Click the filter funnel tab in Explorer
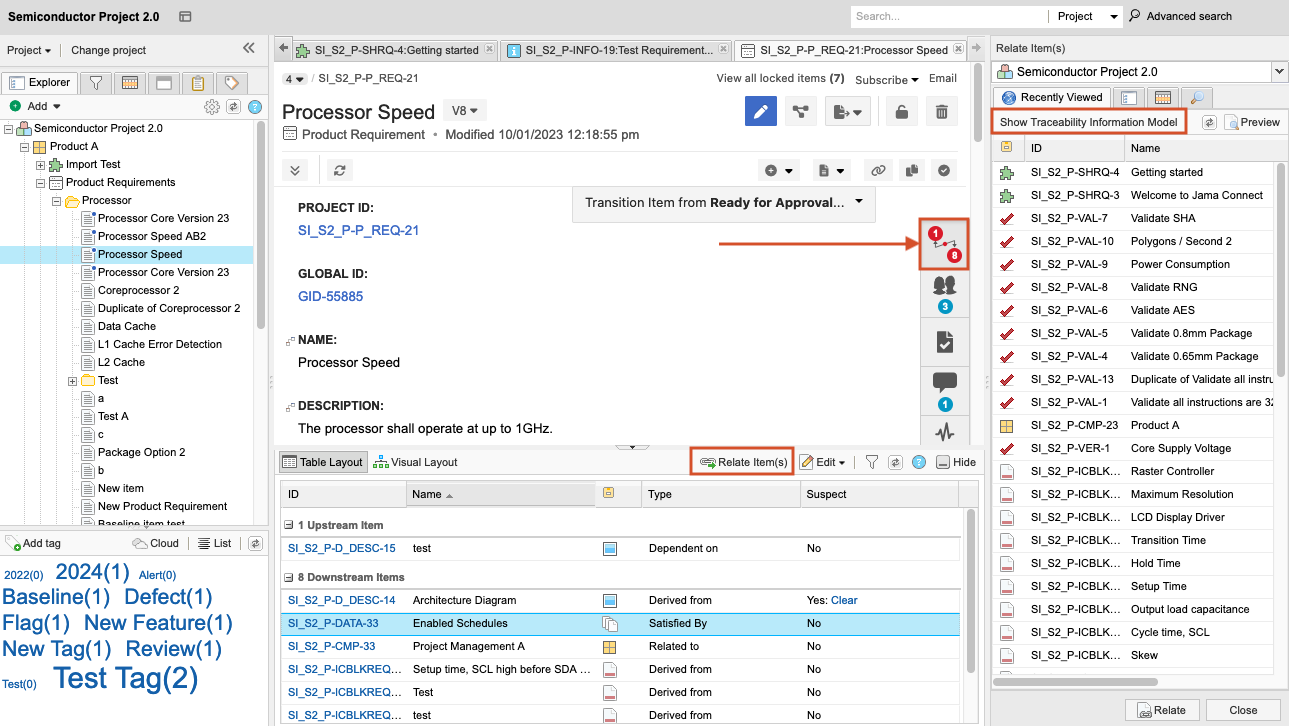 (x=95, y=83)
